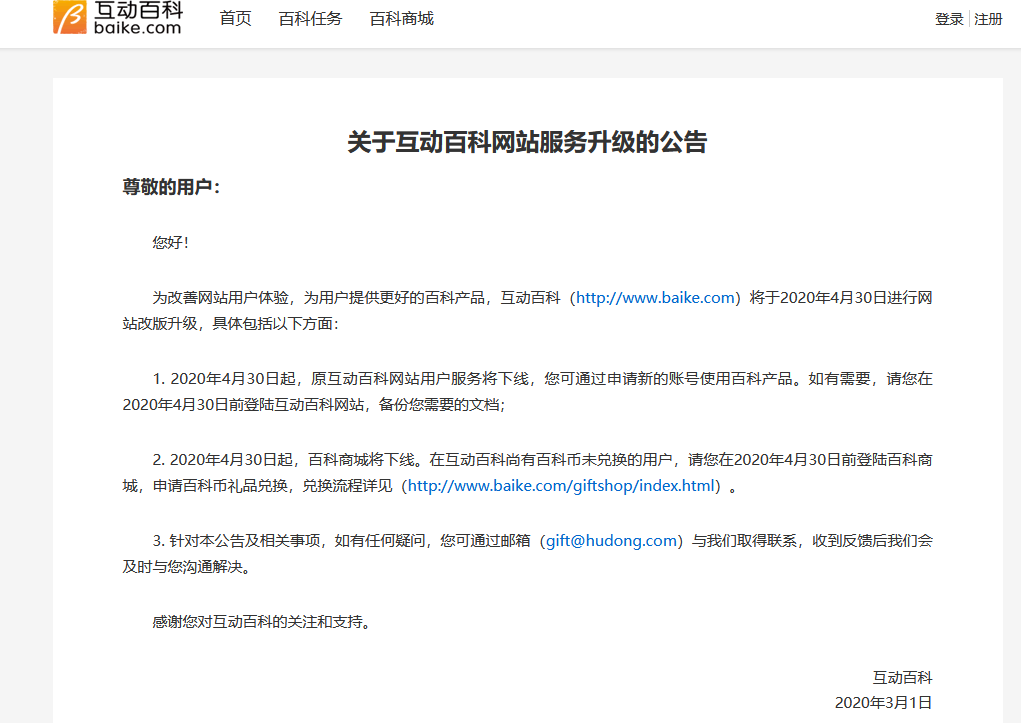
Task: Open the 百科任务 menu item
Action: pos(310,19)
